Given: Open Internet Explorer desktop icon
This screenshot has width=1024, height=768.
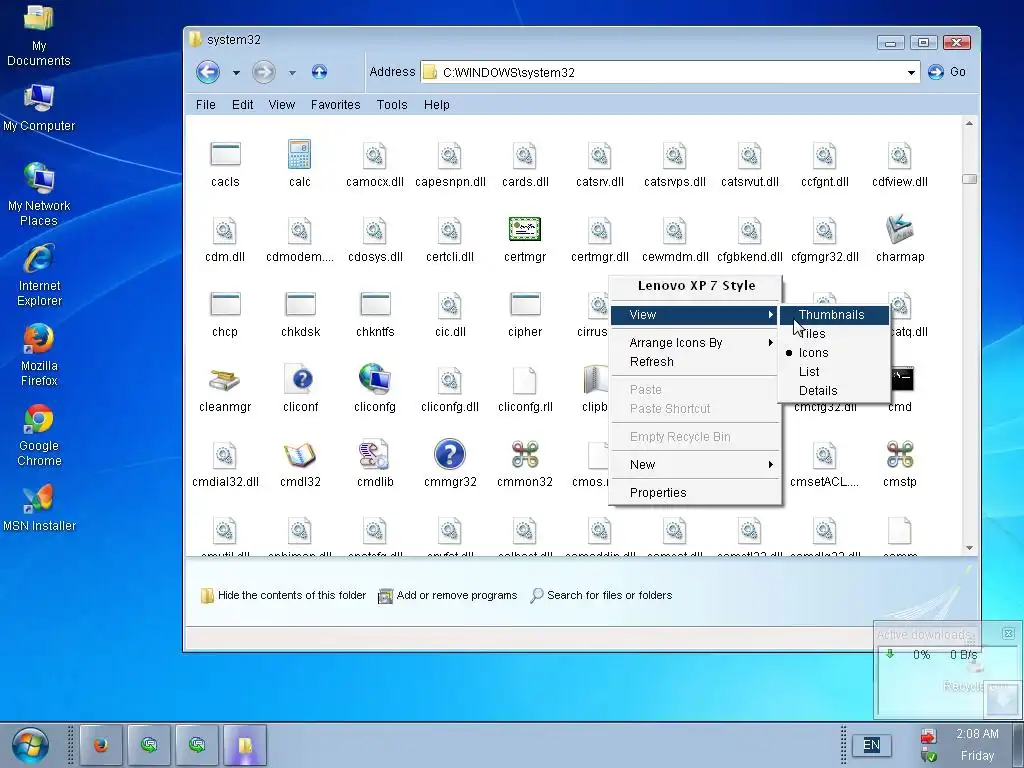Looking at the screenshot, I should [39, 275].
